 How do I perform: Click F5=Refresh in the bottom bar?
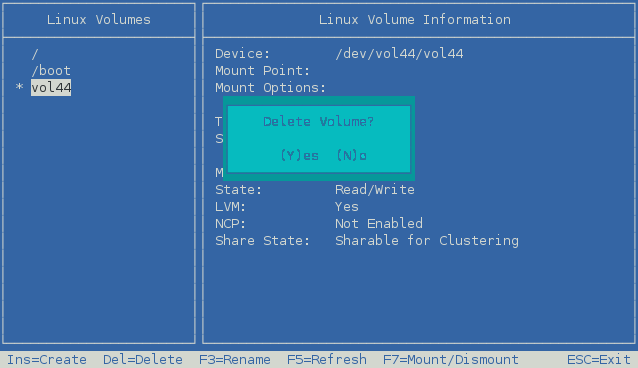(x=327, y=360)
